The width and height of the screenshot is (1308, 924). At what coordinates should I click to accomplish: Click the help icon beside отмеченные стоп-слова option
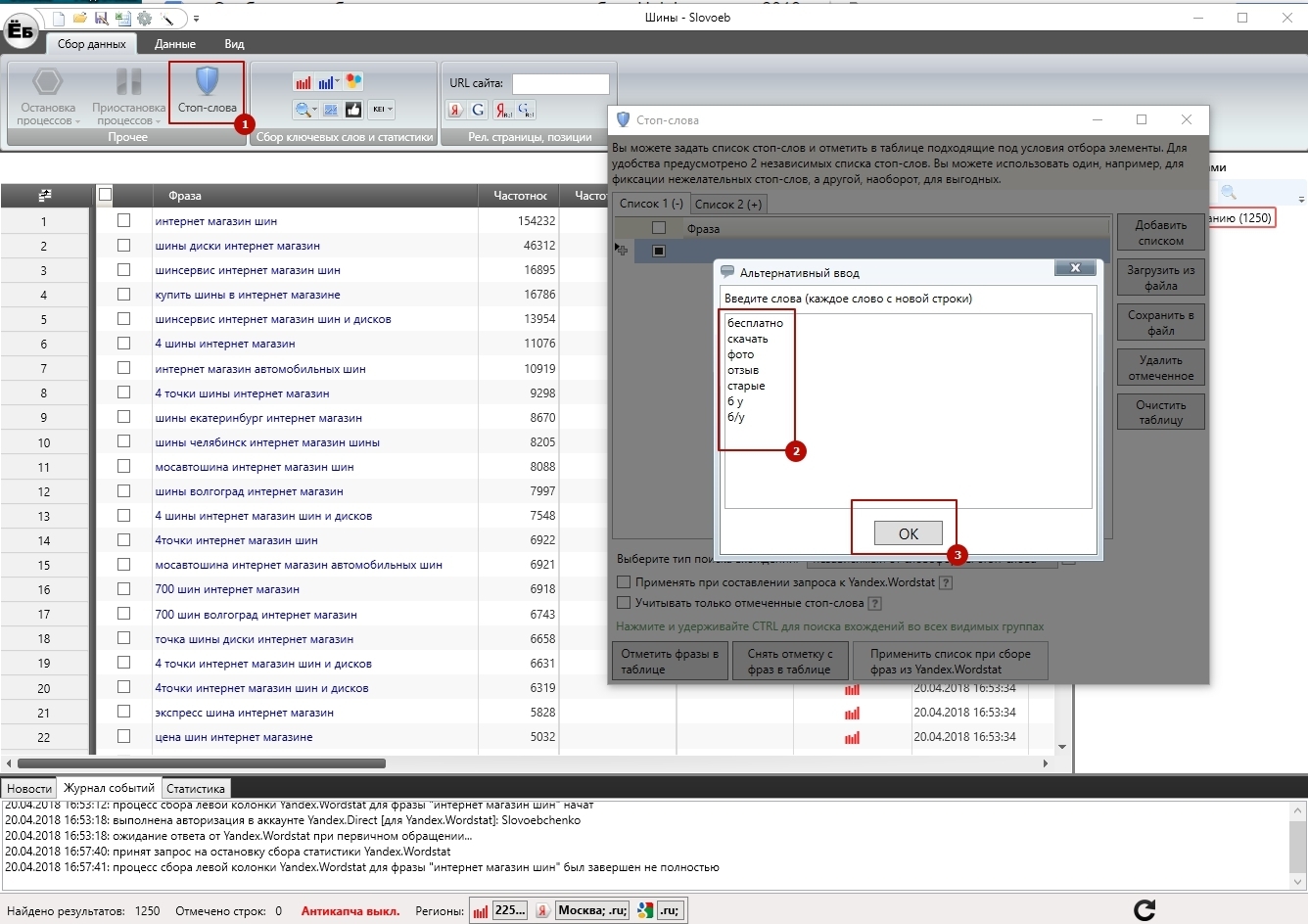pyautogui.click(x=875, y=604)
